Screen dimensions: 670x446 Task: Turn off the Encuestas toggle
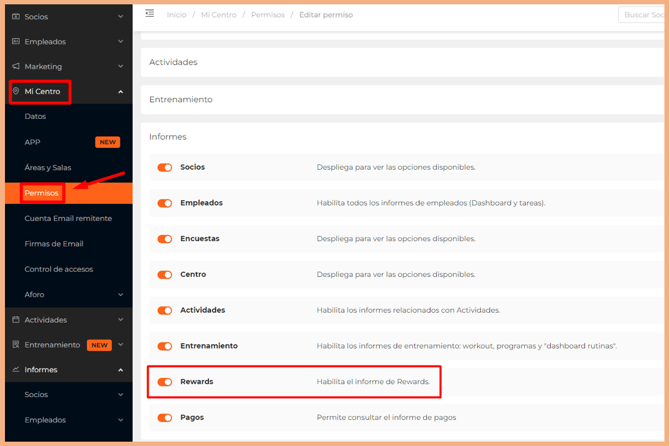165,239
